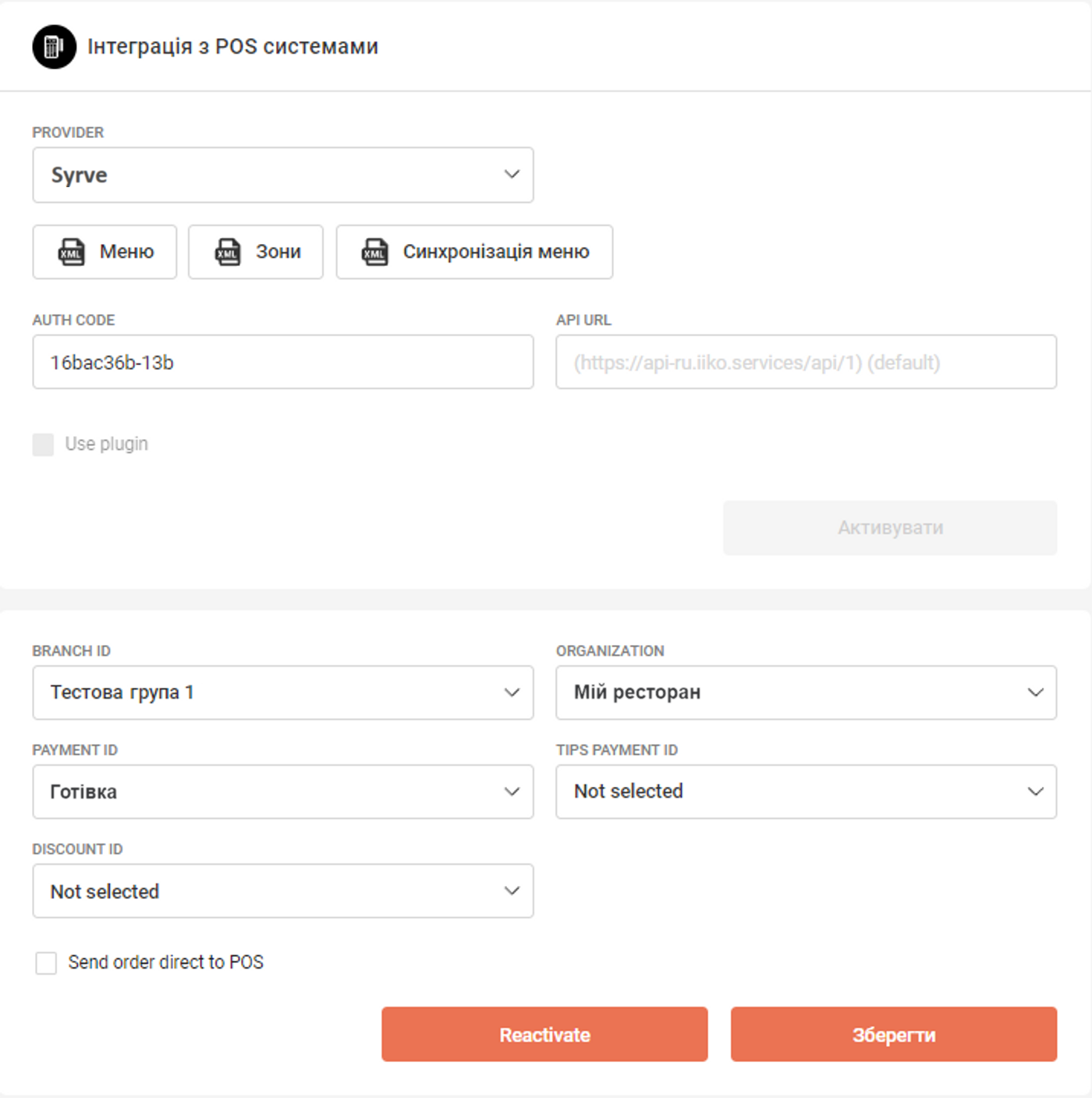Viewport: 1092px width, 1098px height.
Task: Focus the Auth Code input field
Action: [x=283, y=362]
